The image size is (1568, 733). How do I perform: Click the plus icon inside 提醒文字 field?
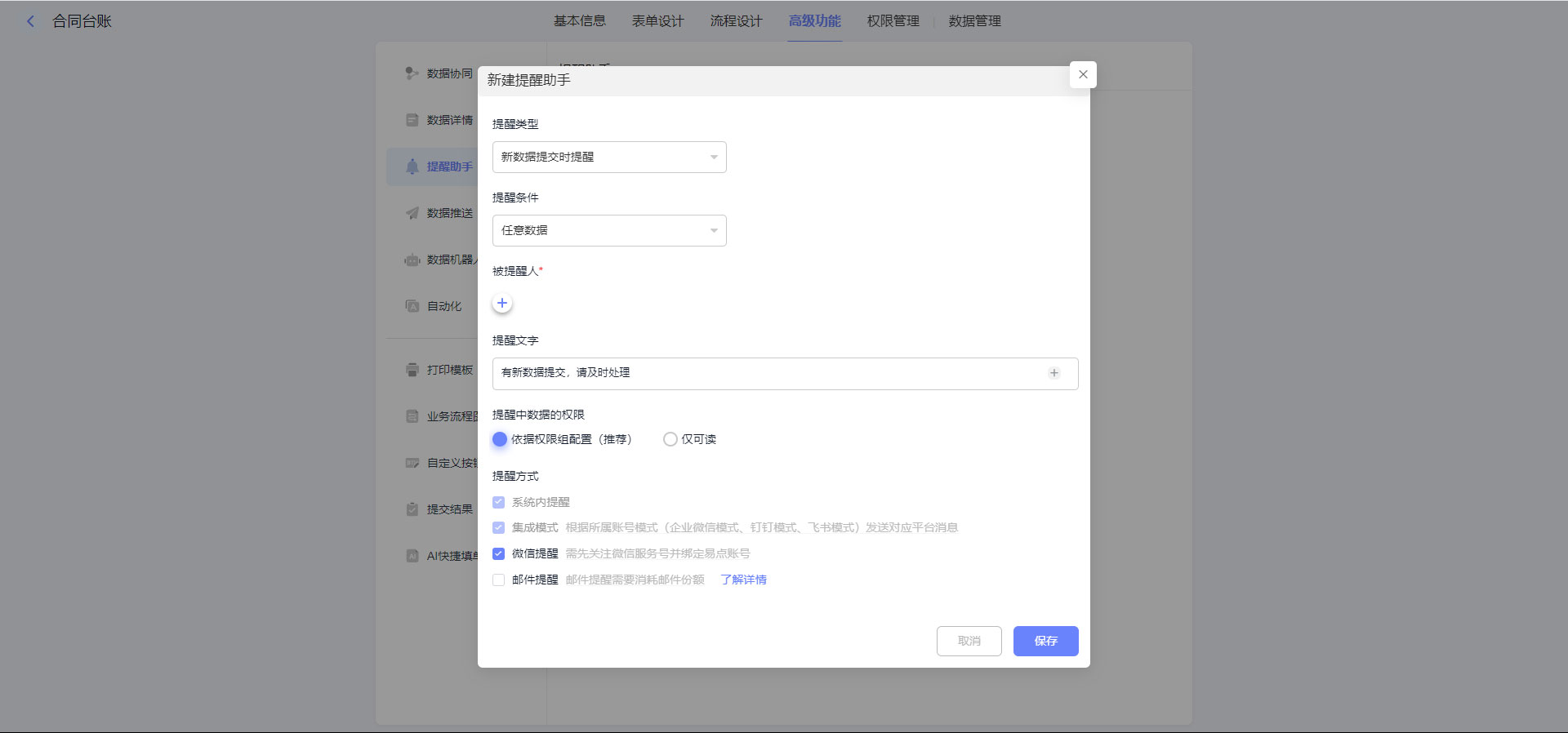tap(1053, 373)
